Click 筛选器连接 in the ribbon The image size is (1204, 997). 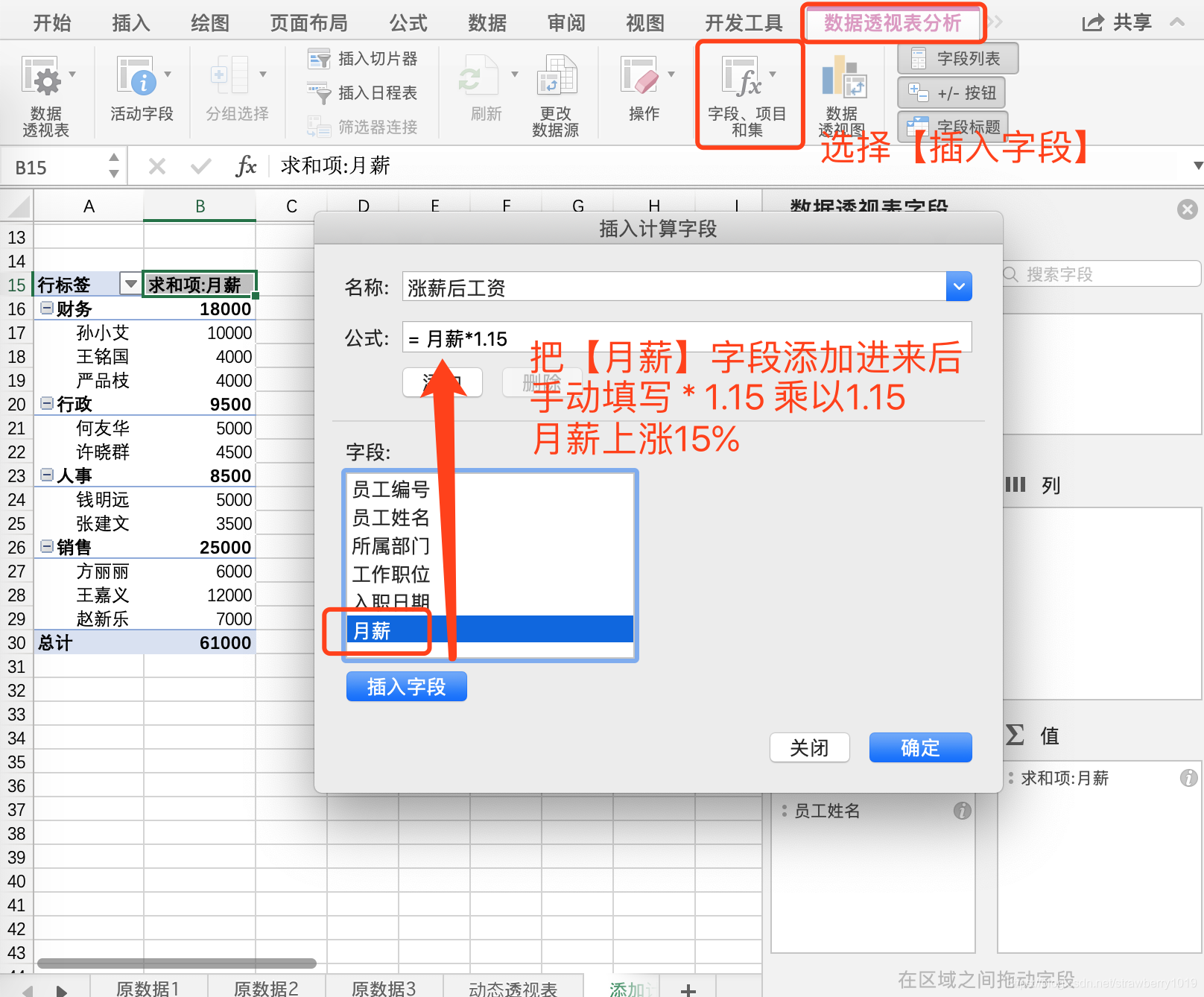coord(363,127)
